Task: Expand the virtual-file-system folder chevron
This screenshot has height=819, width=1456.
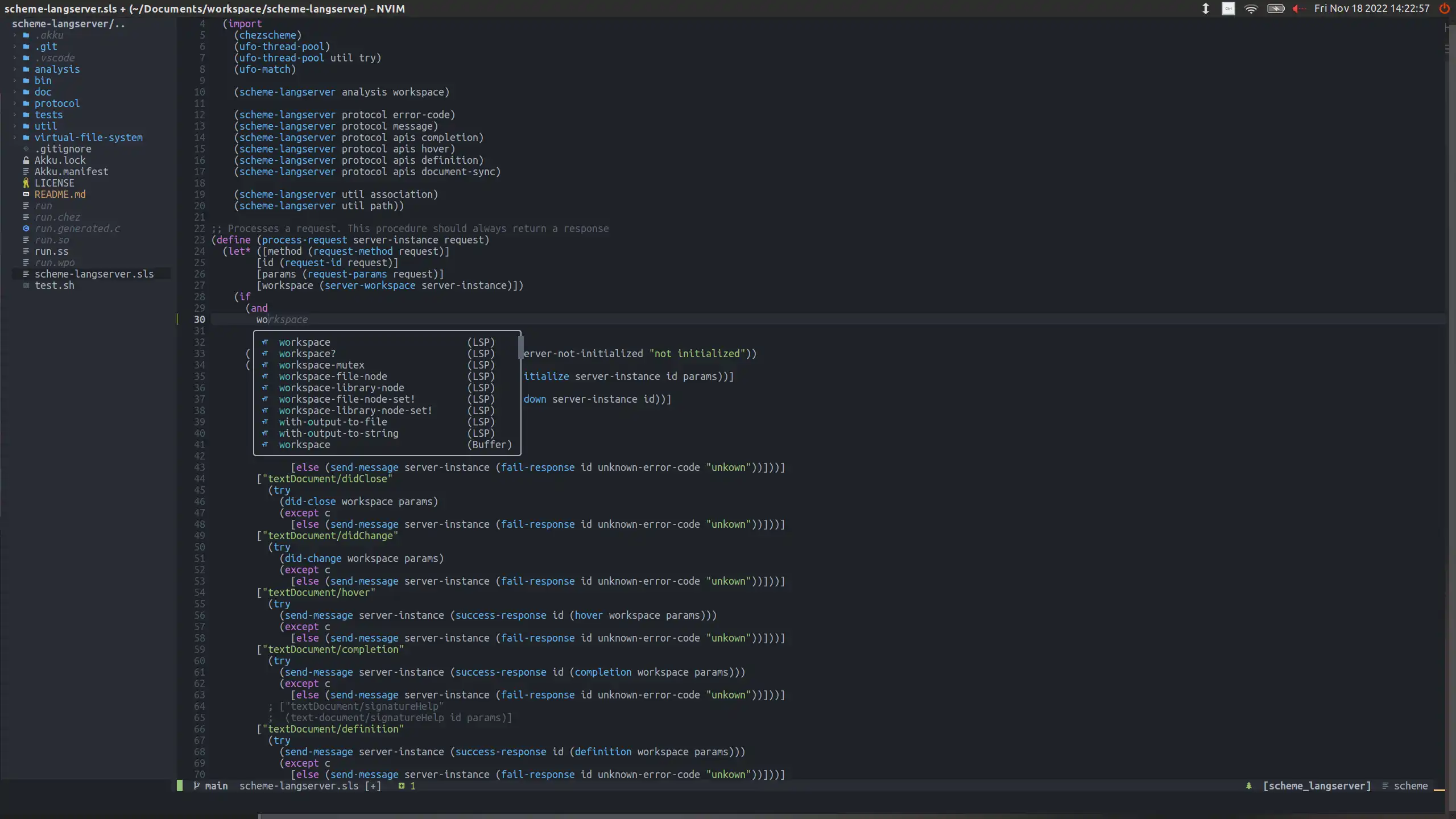Action: click(15, 138)
